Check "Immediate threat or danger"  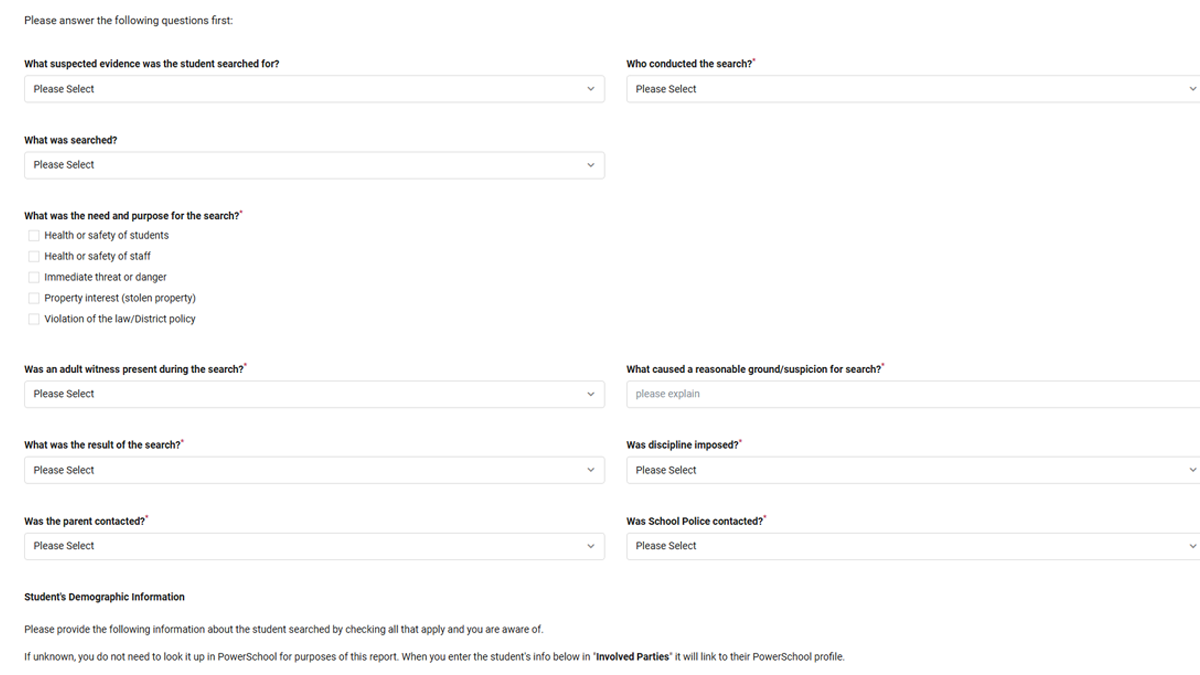tap(33, 277)
